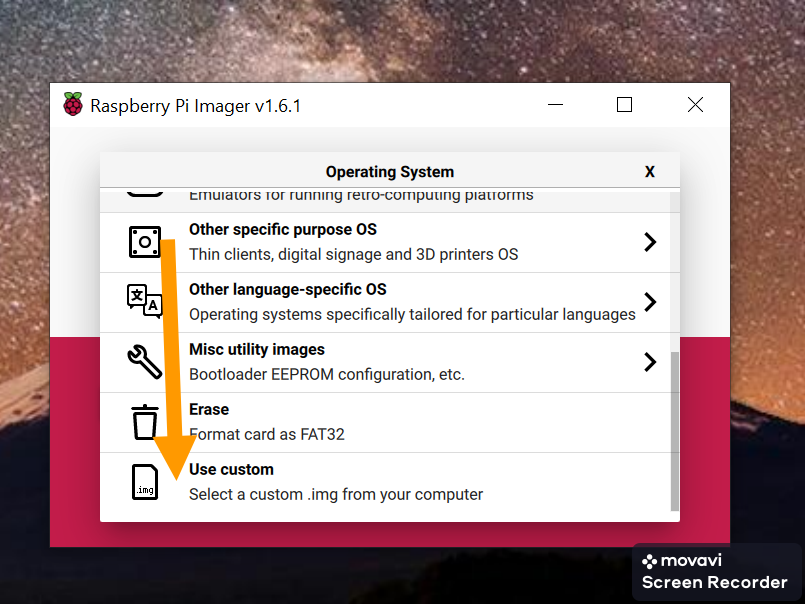Click 'Format card as FAT32' description
This screenshot has width=805, height=604.
pos(267,435)
